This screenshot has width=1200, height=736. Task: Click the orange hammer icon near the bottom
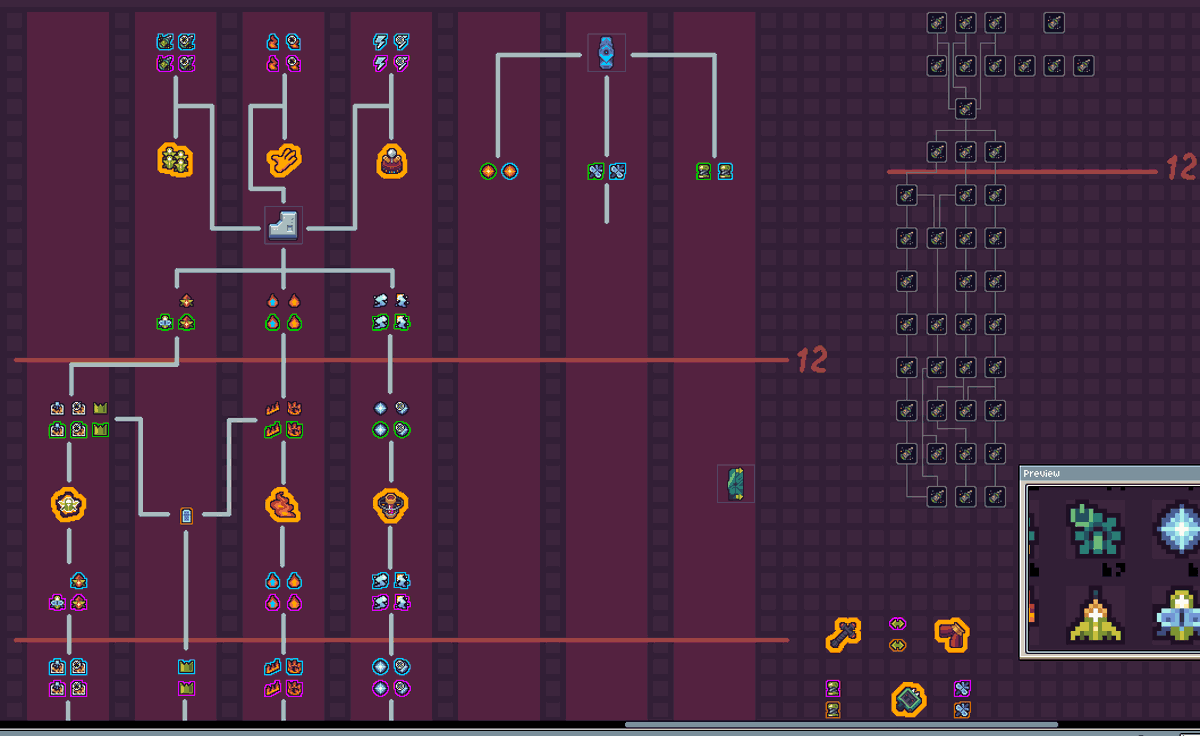844,634
